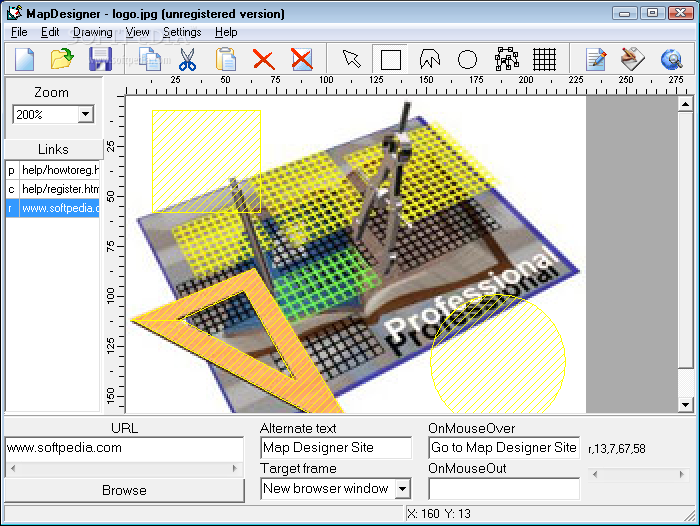This screenshot has height=526, width=700.
Task: Activate the edit polygon nodes tool
Action: 507,59
